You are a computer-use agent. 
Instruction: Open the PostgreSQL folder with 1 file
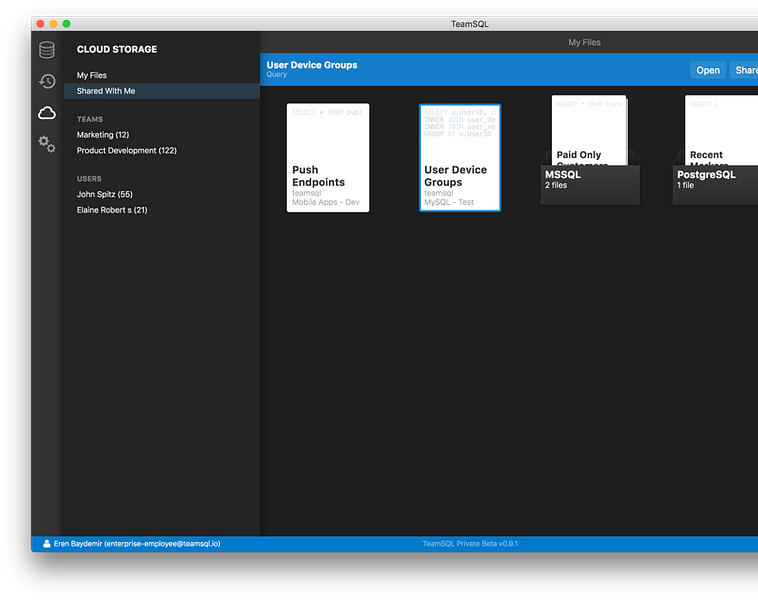point(715,150)
